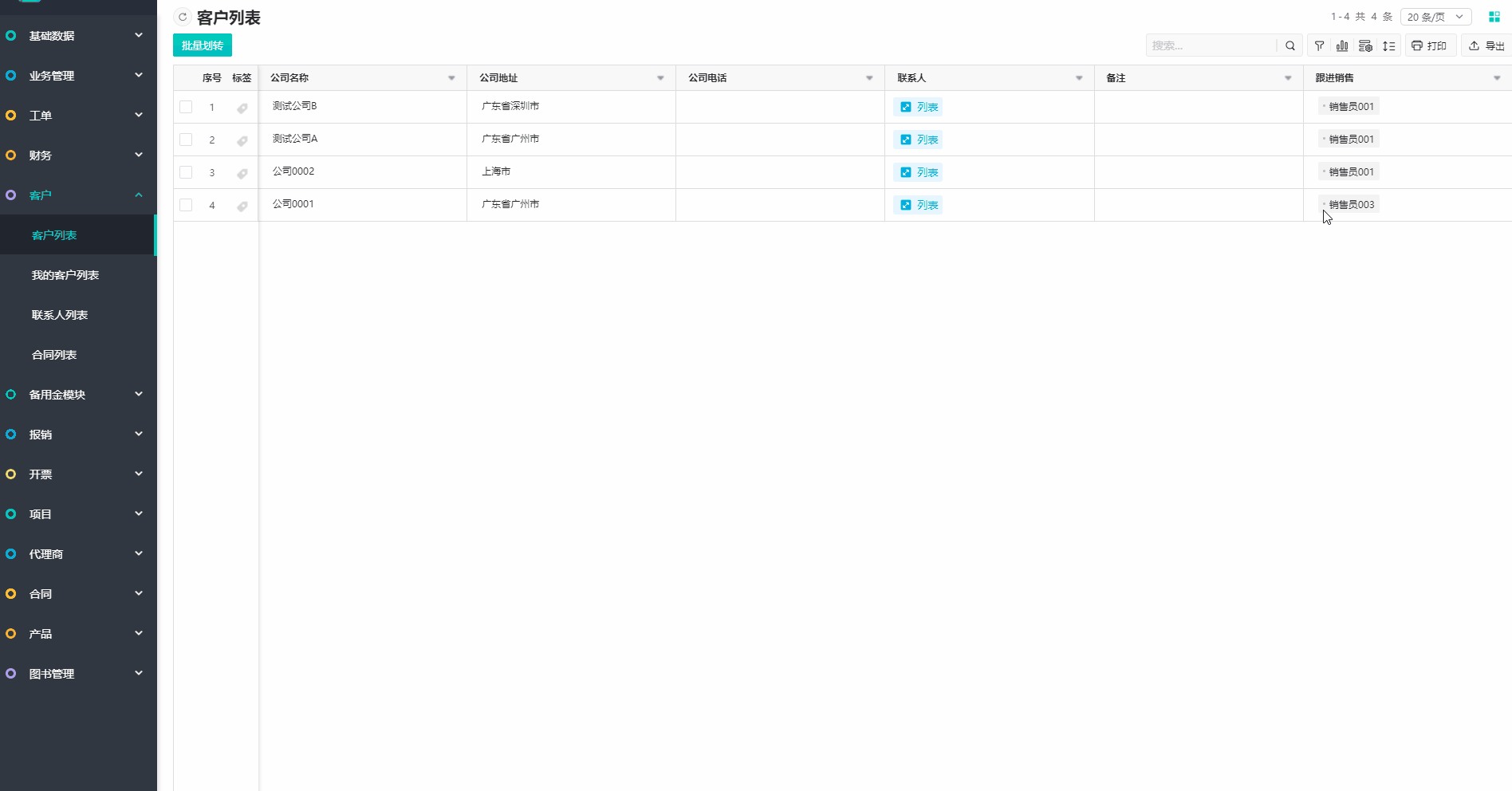Viewport: 1512px width, 791px height.
Task: Expand the 基础数据 sidebar menu
Action: tap(78, 36)
